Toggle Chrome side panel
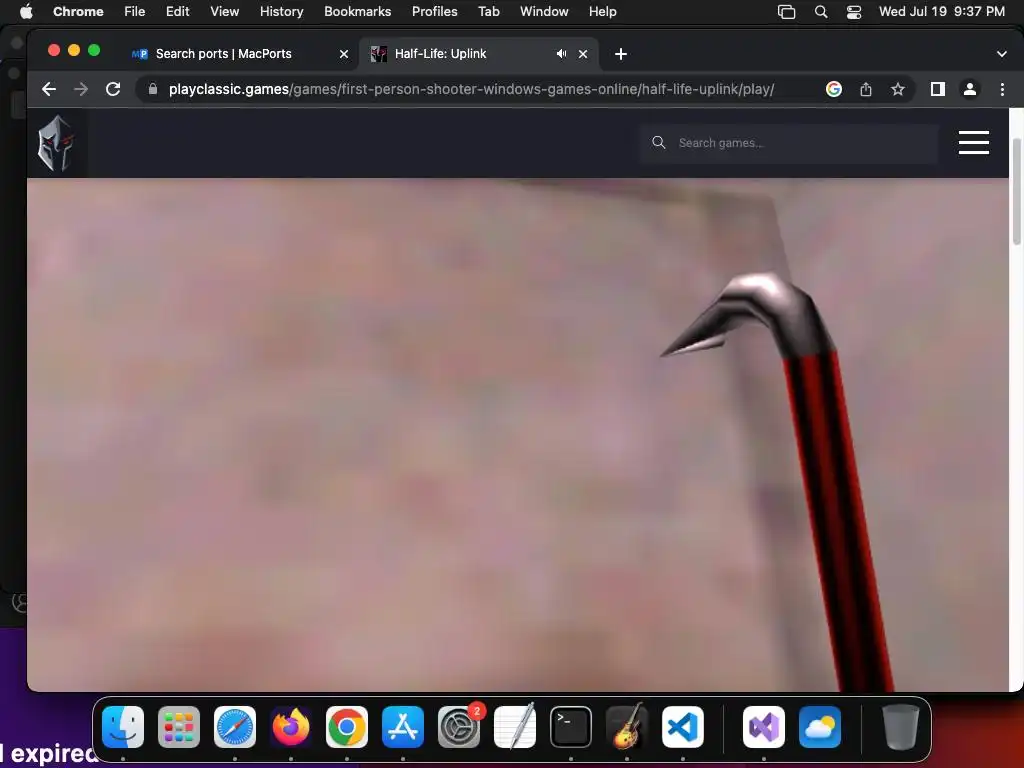 (938, 89)
